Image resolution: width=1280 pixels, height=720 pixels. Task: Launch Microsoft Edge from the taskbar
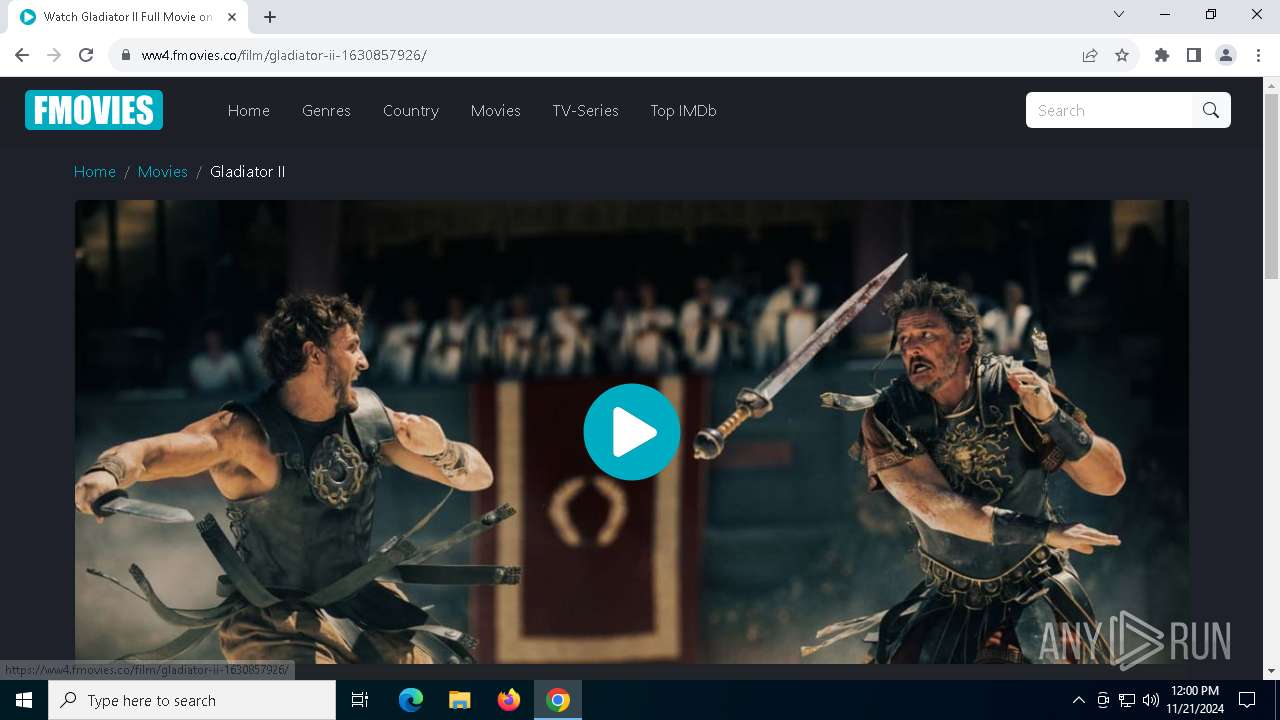coord(411,700)
